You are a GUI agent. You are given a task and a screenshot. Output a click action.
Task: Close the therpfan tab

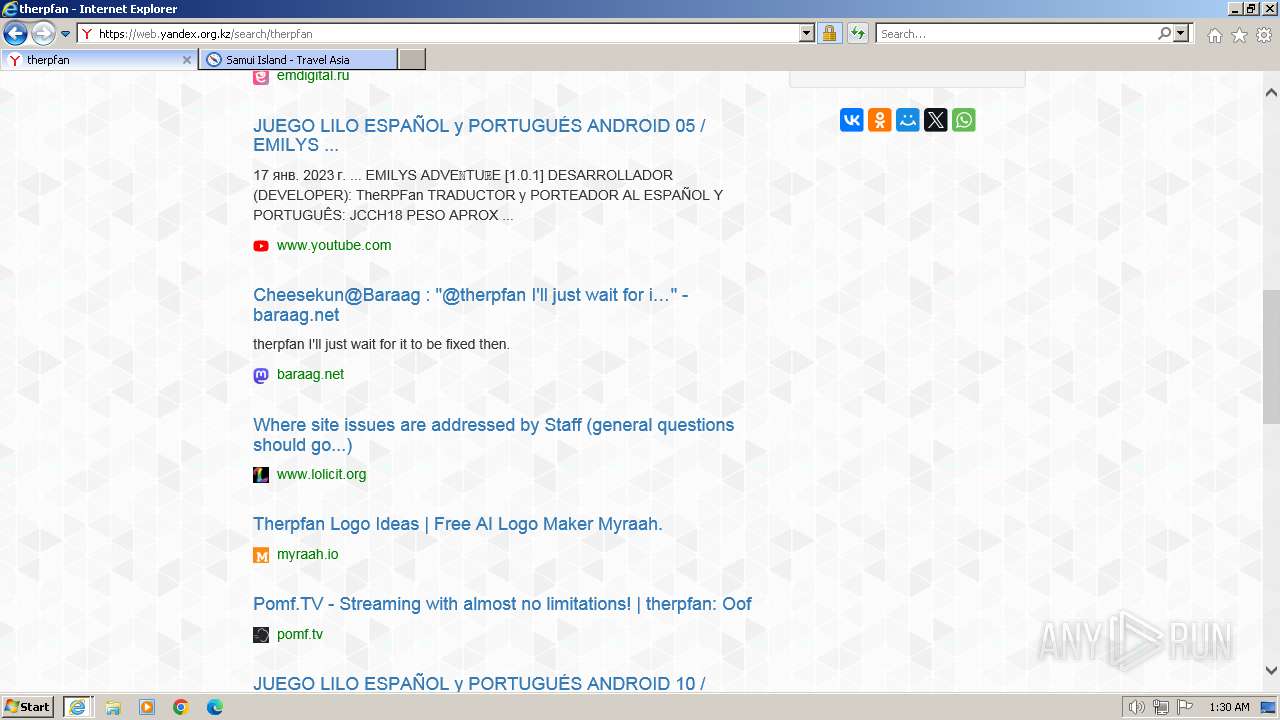(187, 60)
